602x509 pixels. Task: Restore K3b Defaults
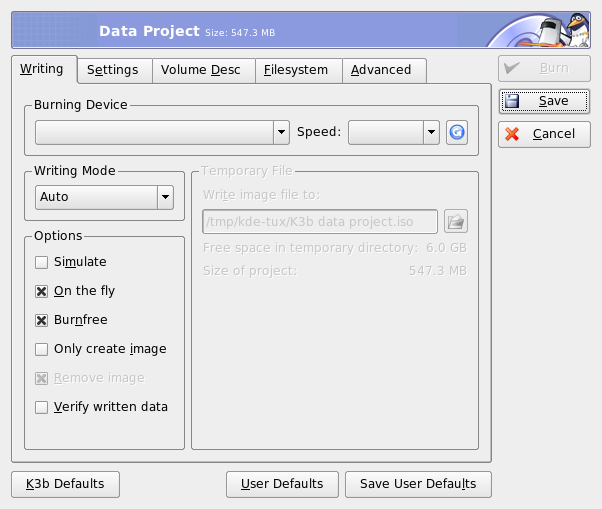[65, 484]
